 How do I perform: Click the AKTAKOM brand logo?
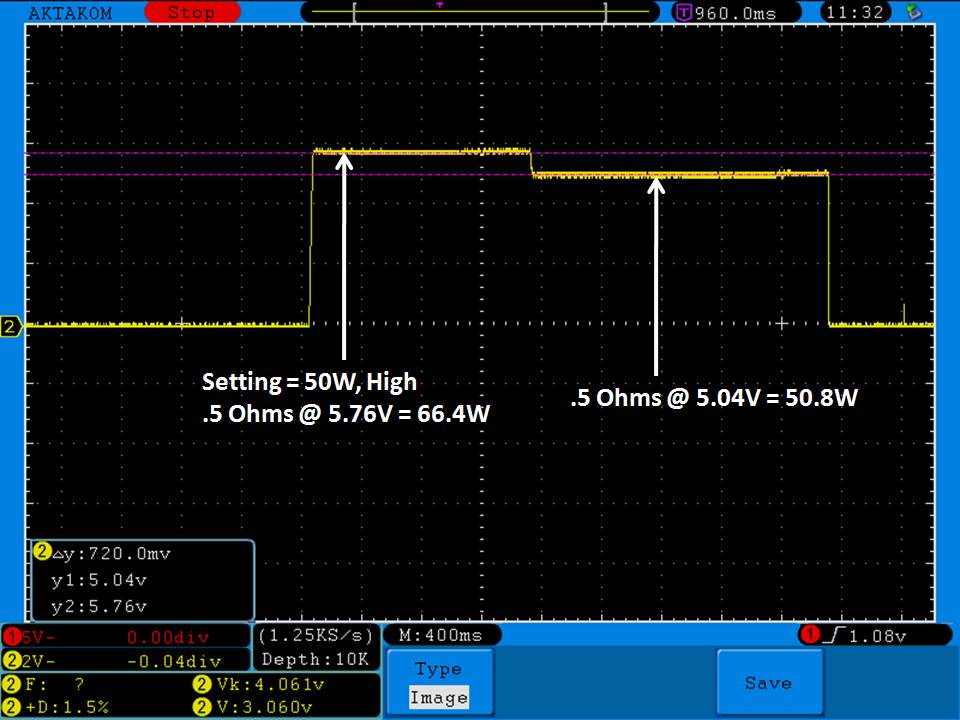pos(70,13)
